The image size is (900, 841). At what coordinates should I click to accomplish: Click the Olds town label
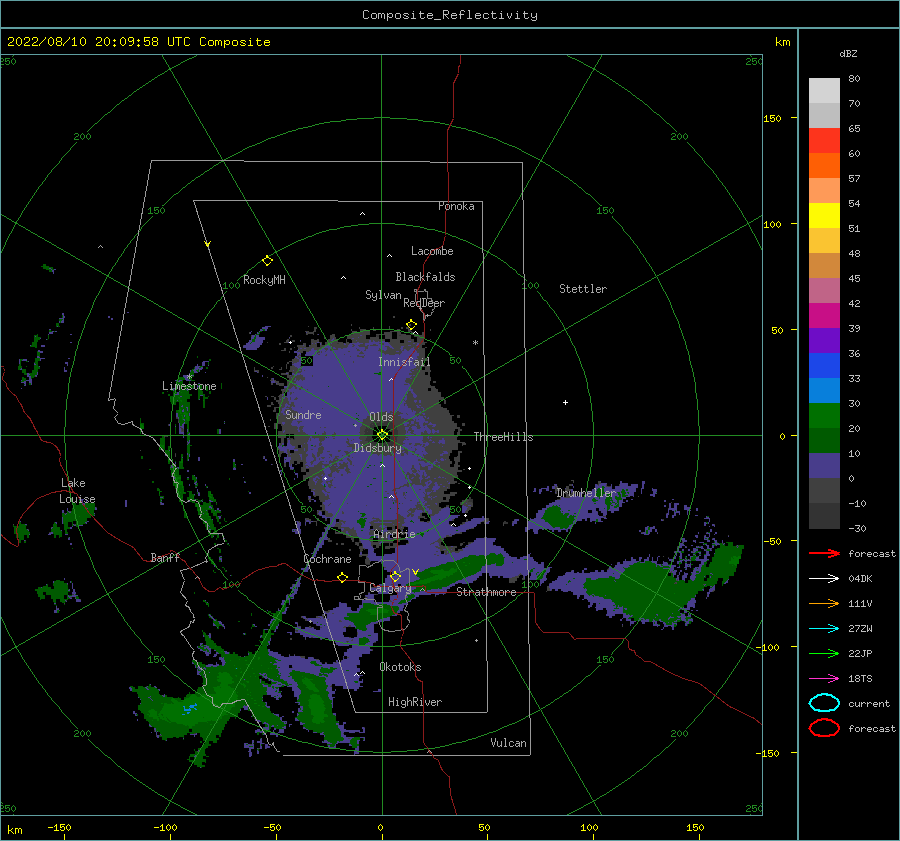coord(381,417)
